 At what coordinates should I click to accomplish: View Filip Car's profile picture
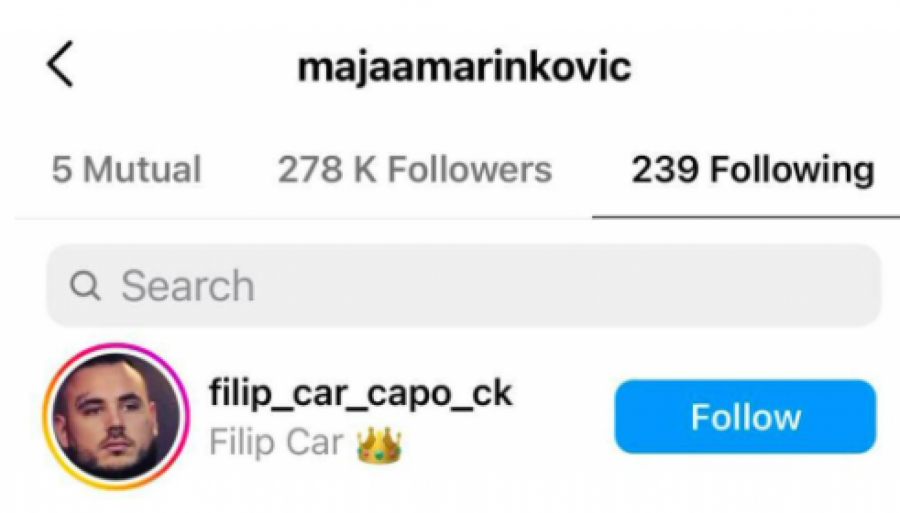pyautogui.click(x=117, y=416)
